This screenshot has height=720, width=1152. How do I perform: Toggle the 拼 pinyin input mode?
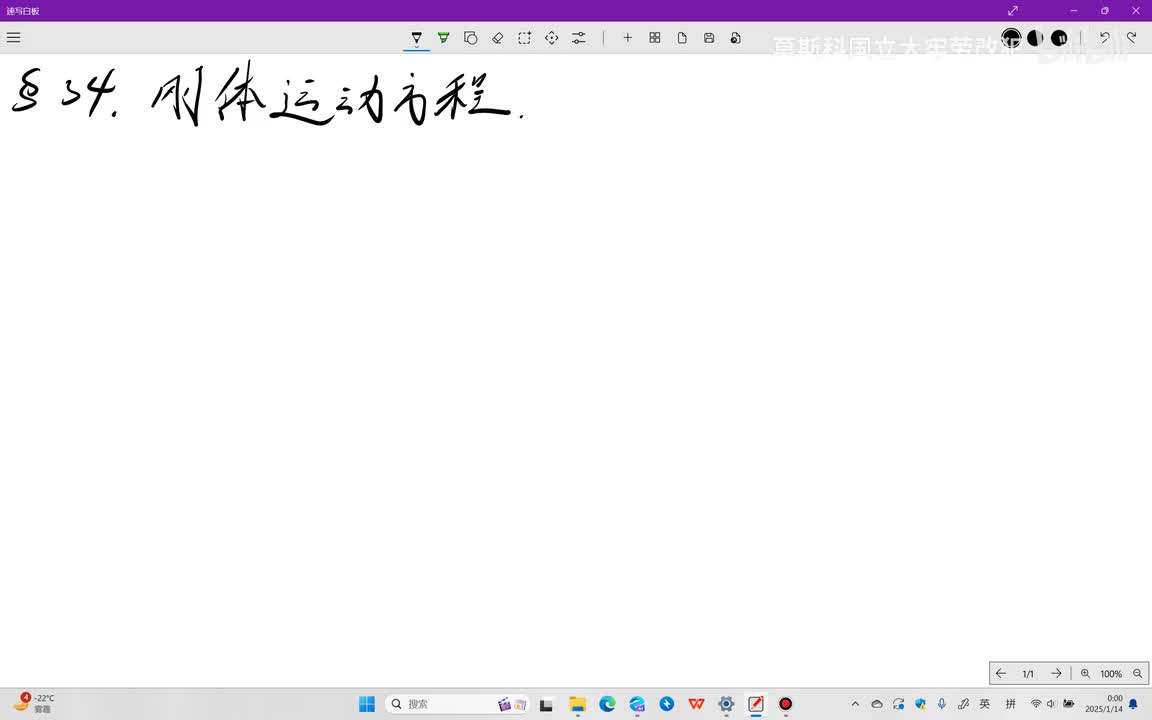coord(1010,704)
